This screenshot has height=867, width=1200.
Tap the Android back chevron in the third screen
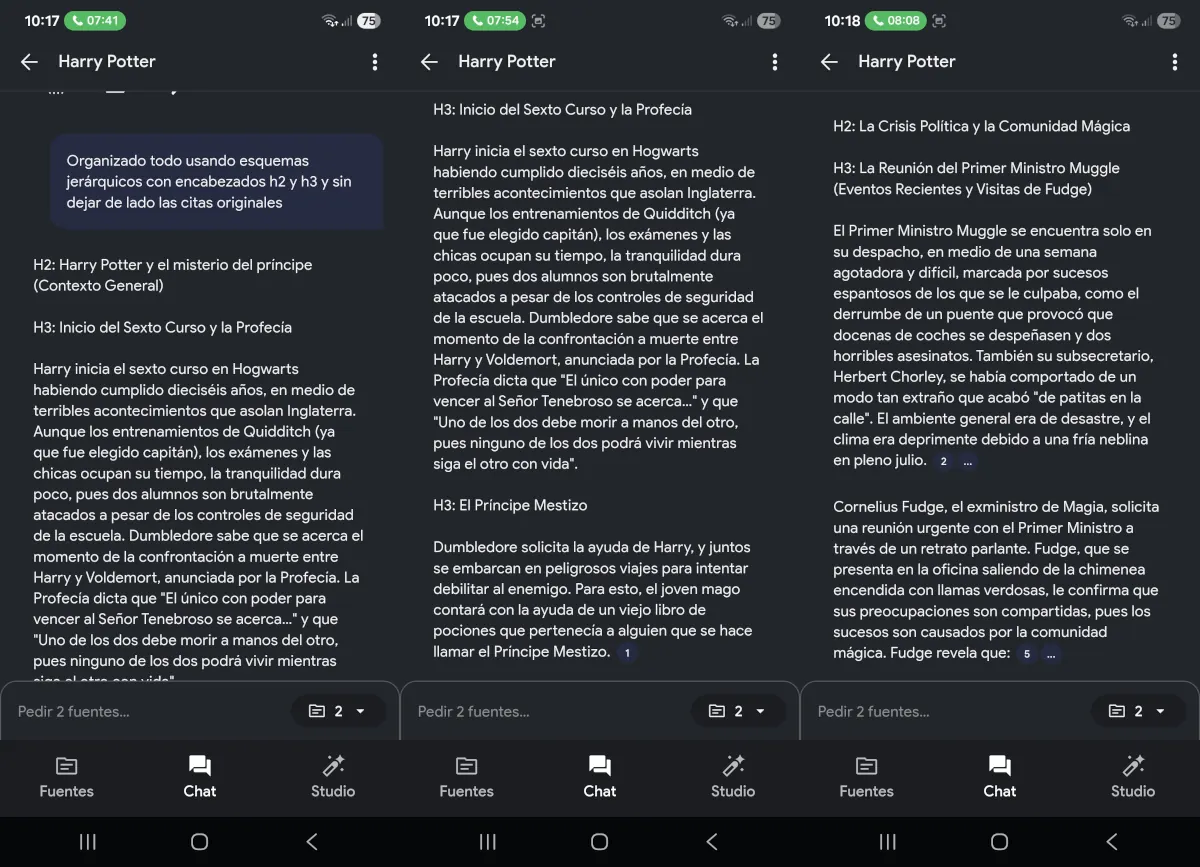point(1111,841)
